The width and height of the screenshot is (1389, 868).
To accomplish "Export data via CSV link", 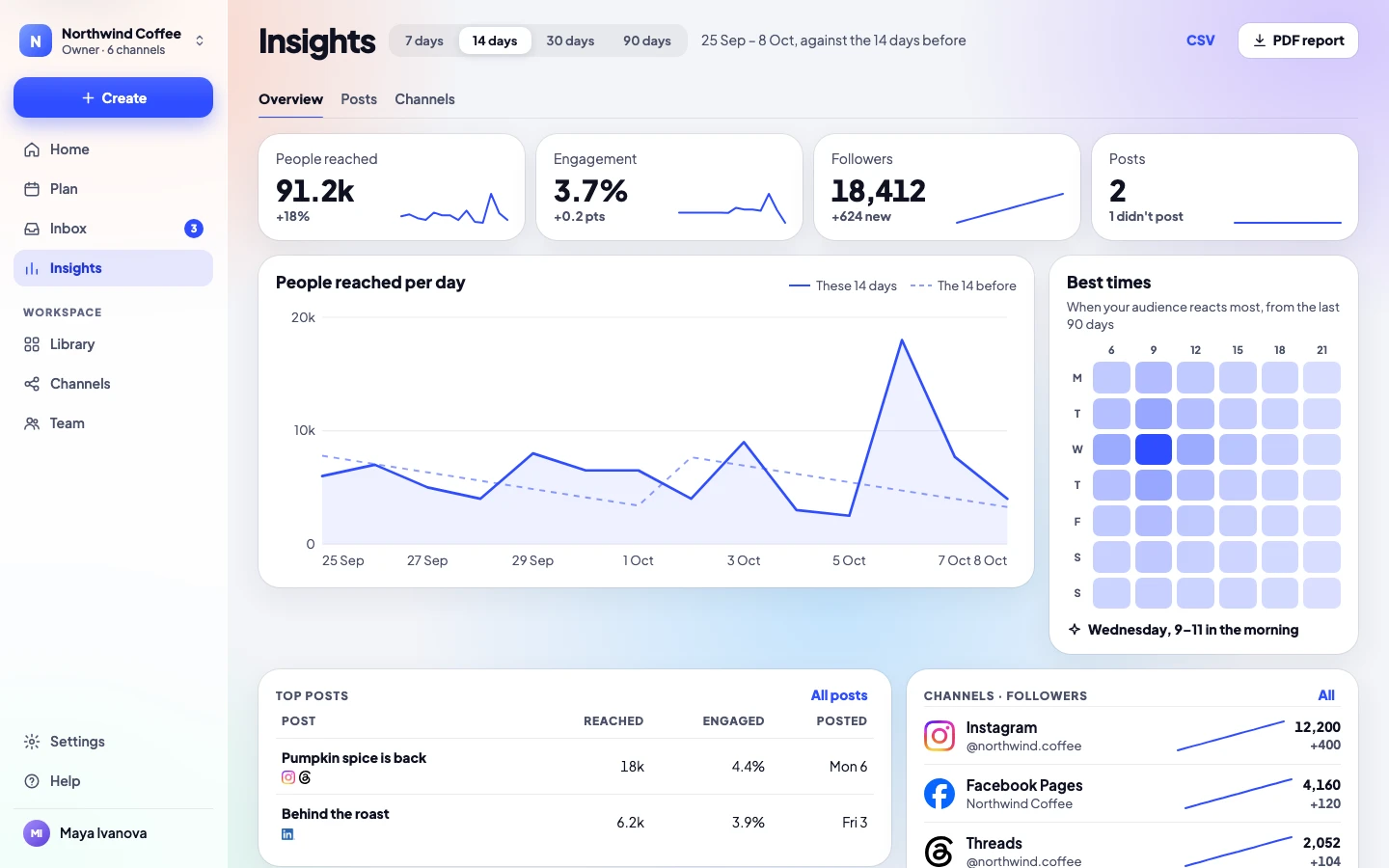I will click(1201, 41).
